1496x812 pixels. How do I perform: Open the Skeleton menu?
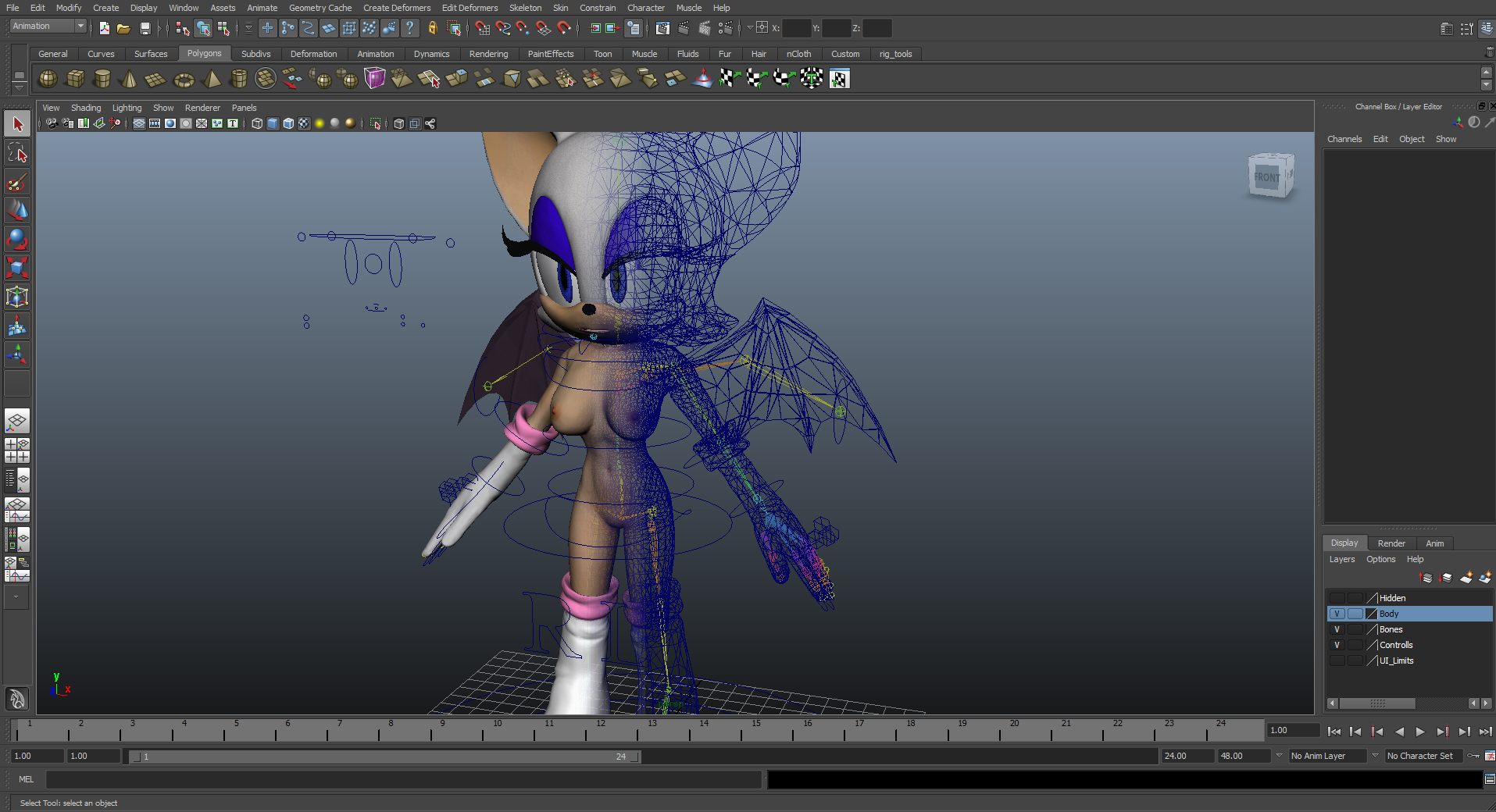coord(525,8)
